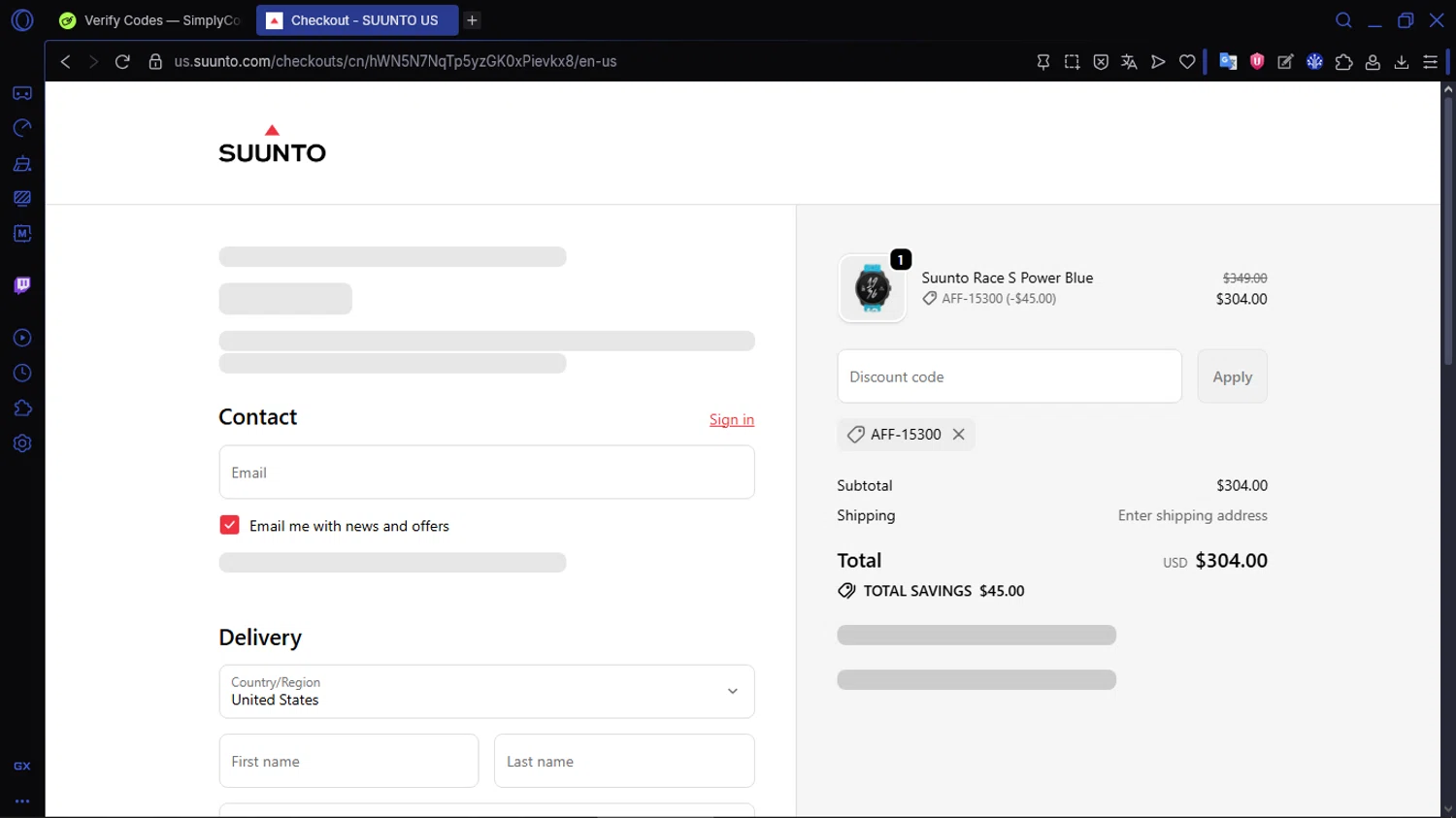This screenshot has width=1456, height=818.
Task: Open GX Mods monitor icon in sidebar
Action: click(22, 198)
